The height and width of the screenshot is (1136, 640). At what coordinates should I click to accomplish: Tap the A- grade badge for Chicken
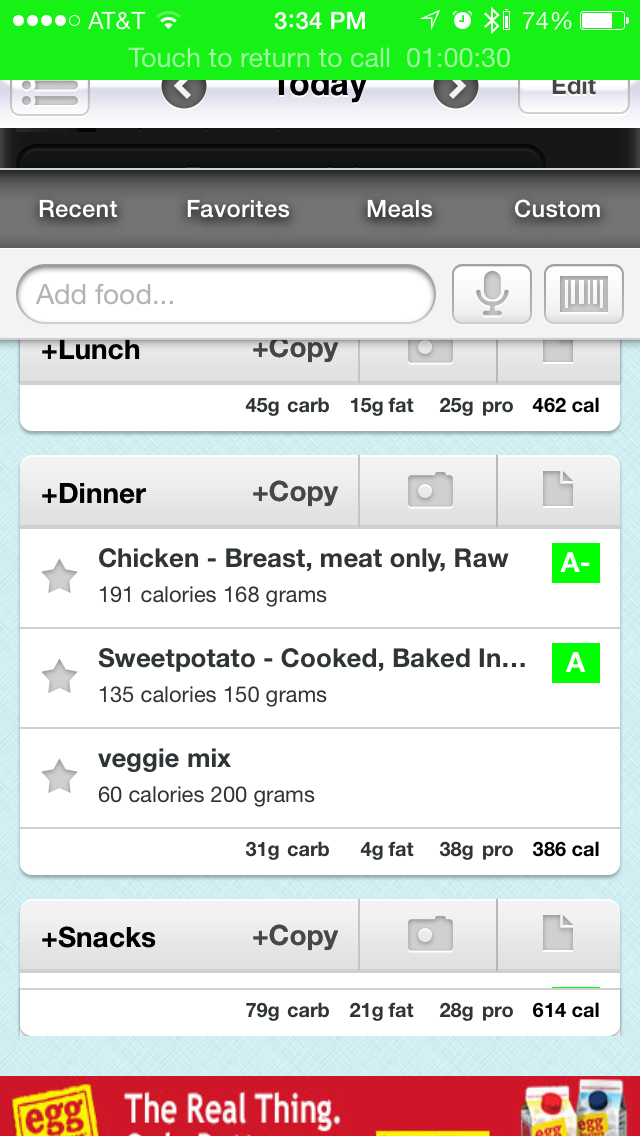575,563
